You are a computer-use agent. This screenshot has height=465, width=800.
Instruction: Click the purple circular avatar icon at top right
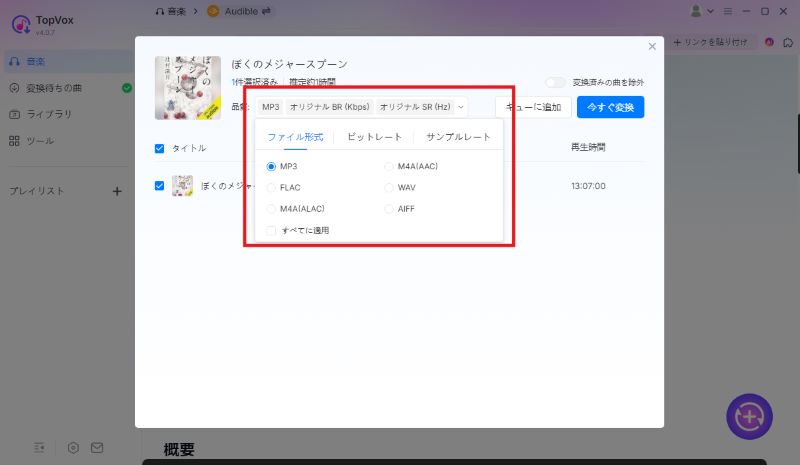769,42
